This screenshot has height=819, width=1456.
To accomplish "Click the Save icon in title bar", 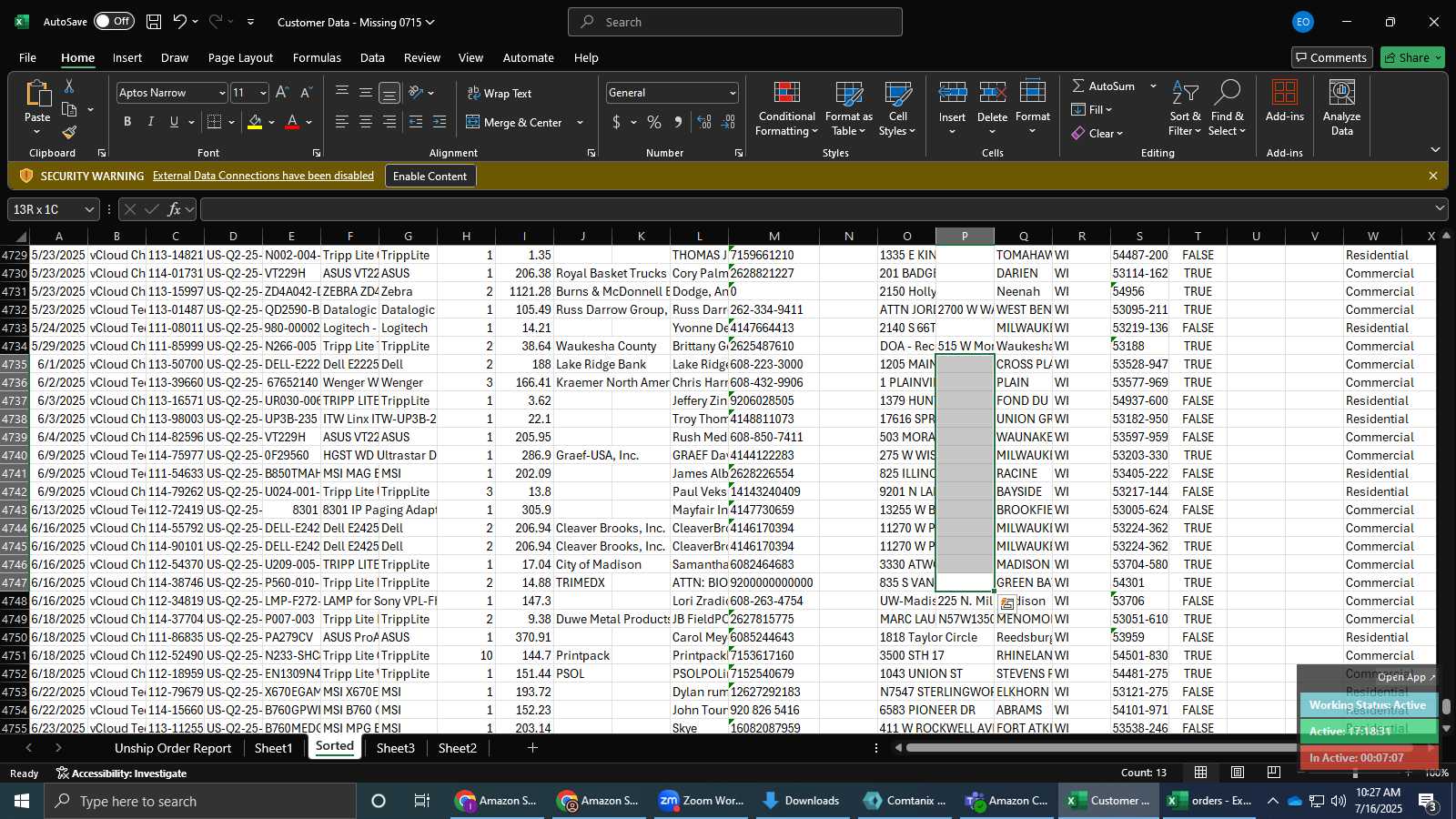I will click(154, 22).
